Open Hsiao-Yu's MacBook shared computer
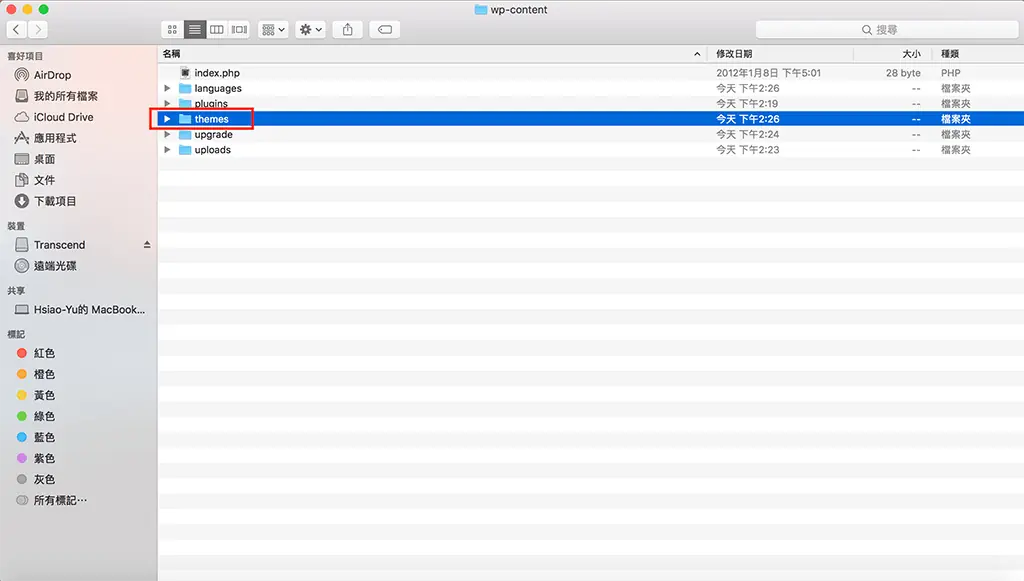Screen dimensions: 1024x581 pos(78,309)
